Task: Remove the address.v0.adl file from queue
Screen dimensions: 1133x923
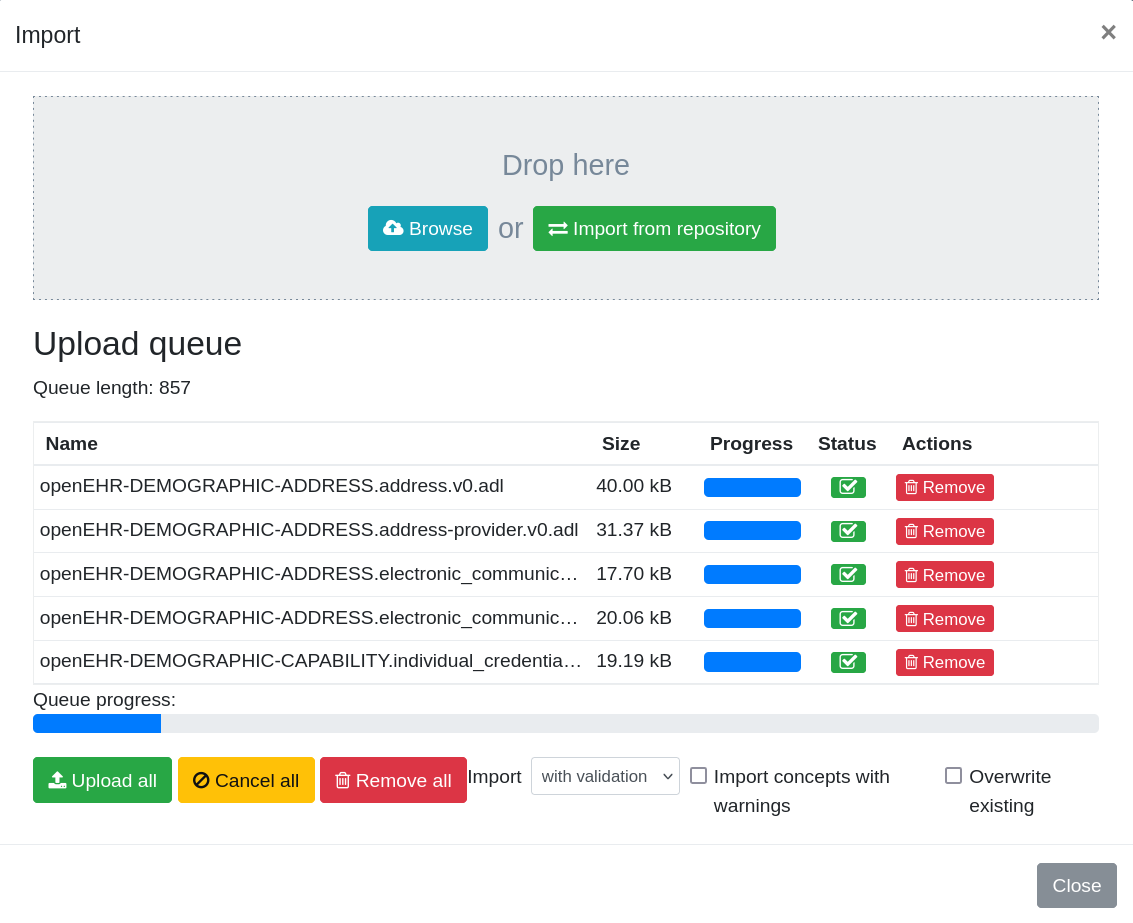Action: 944,487
